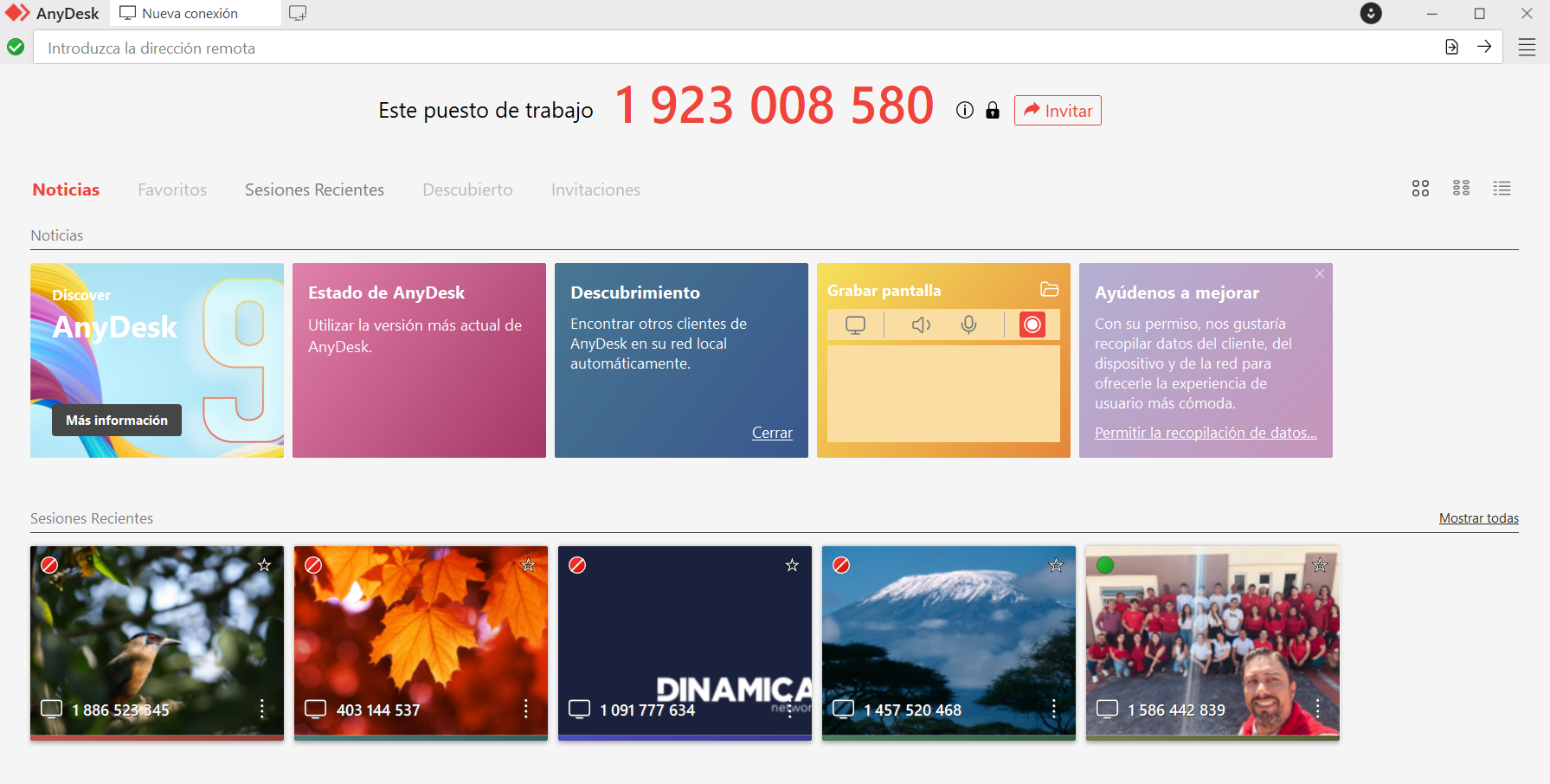This screenshot has width=1550, height=784.
Task: Open the Sesiones Recientes tab
Action: (x=314, y=190)
